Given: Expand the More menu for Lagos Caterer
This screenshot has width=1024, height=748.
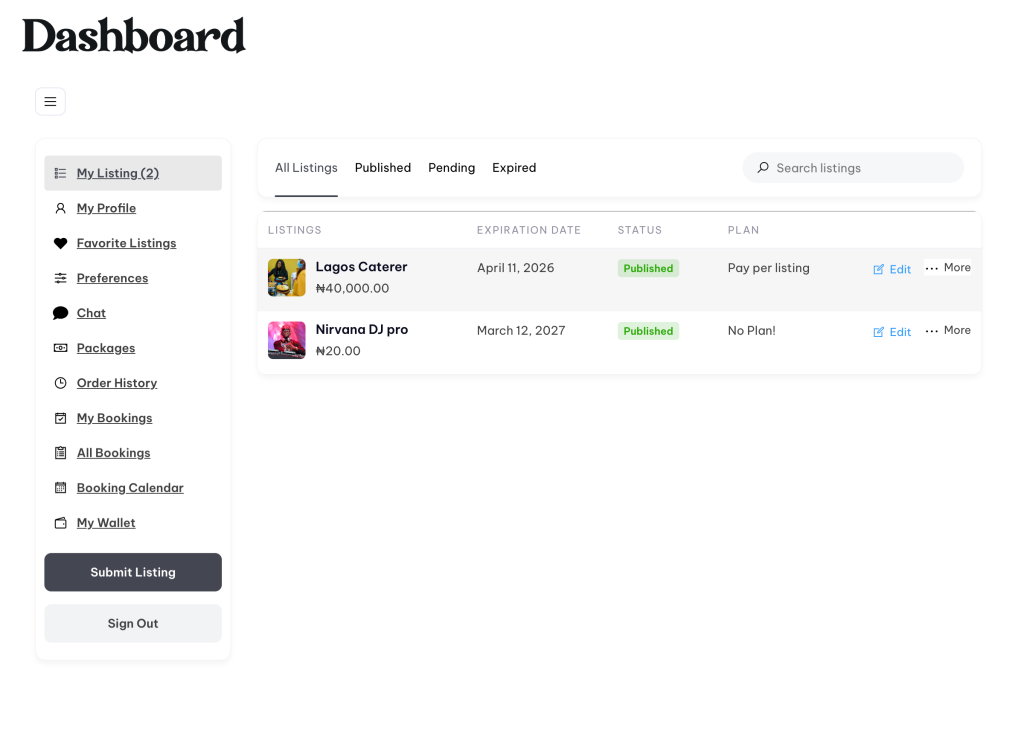Looking at the screenshot, I should [x=947, y=268].
